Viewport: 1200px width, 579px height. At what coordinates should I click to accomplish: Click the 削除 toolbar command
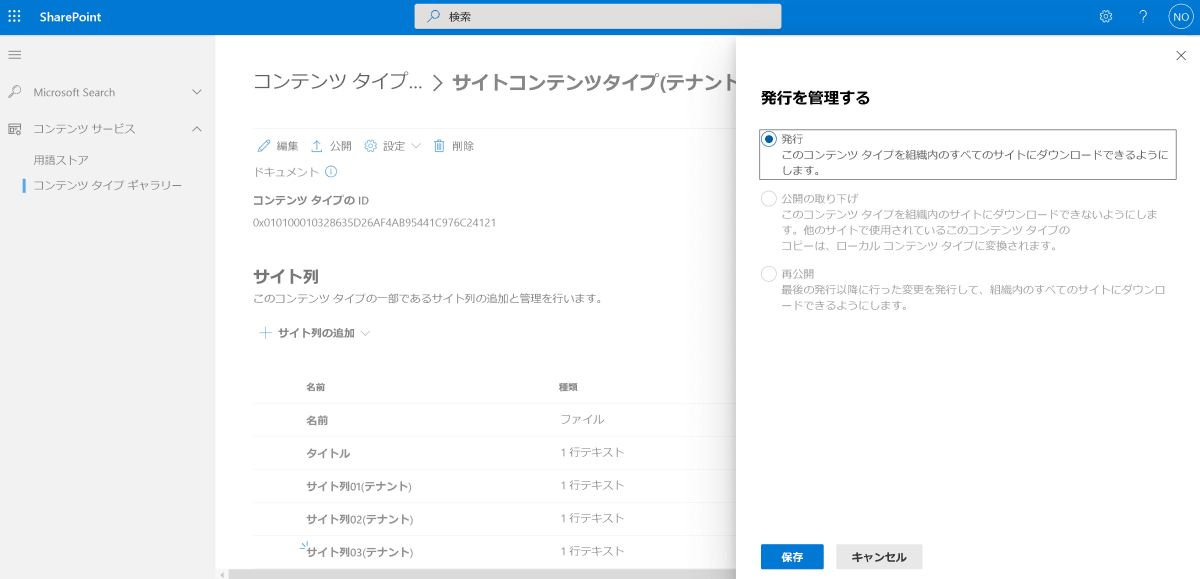[x=452, y=146]
